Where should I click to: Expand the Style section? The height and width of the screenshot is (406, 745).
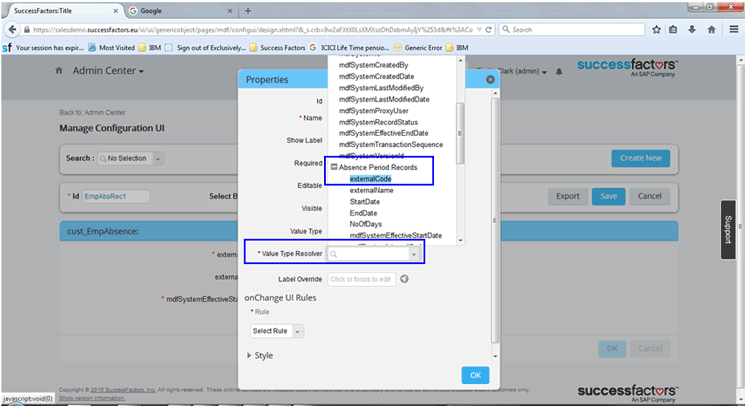(x=250, y=355)
